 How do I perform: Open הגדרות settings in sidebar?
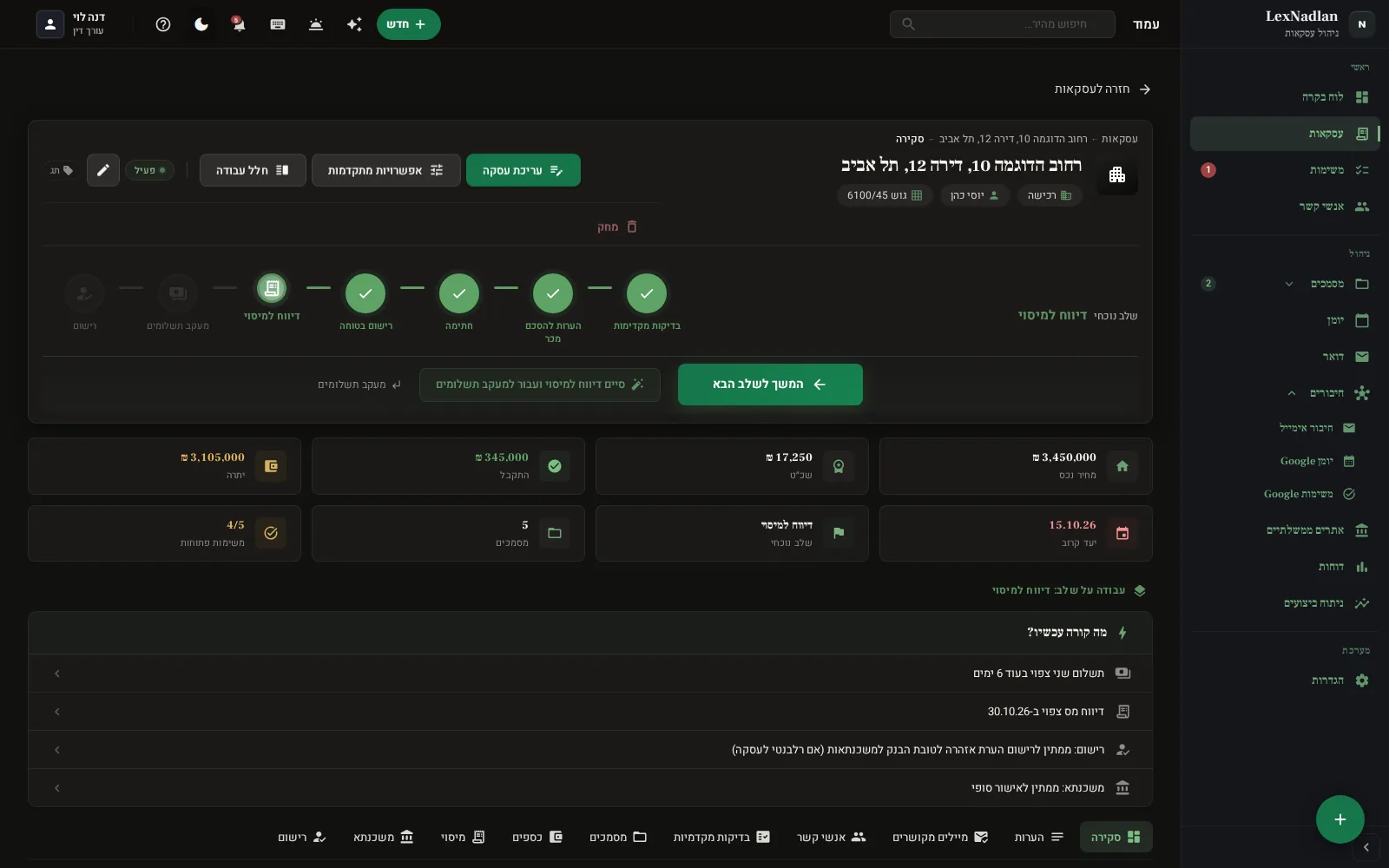tap(1285, 681)
